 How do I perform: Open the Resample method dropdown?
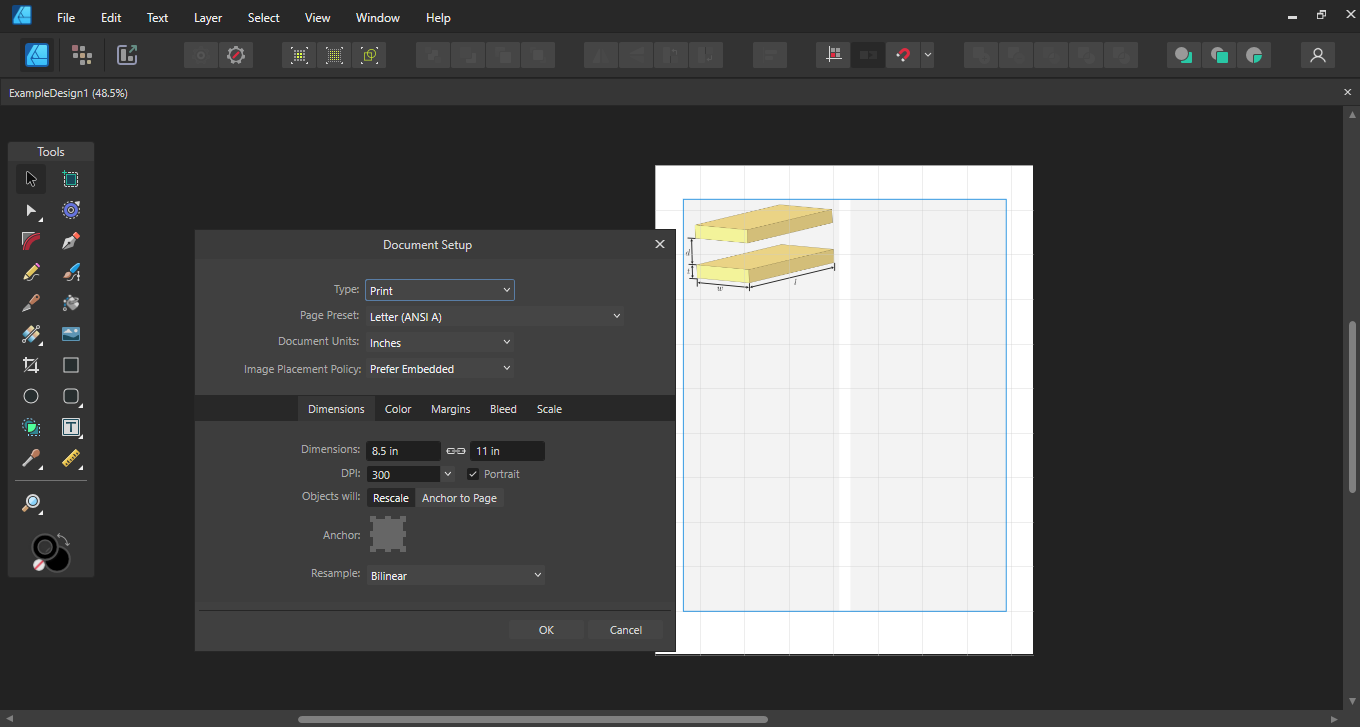[455, 576]
